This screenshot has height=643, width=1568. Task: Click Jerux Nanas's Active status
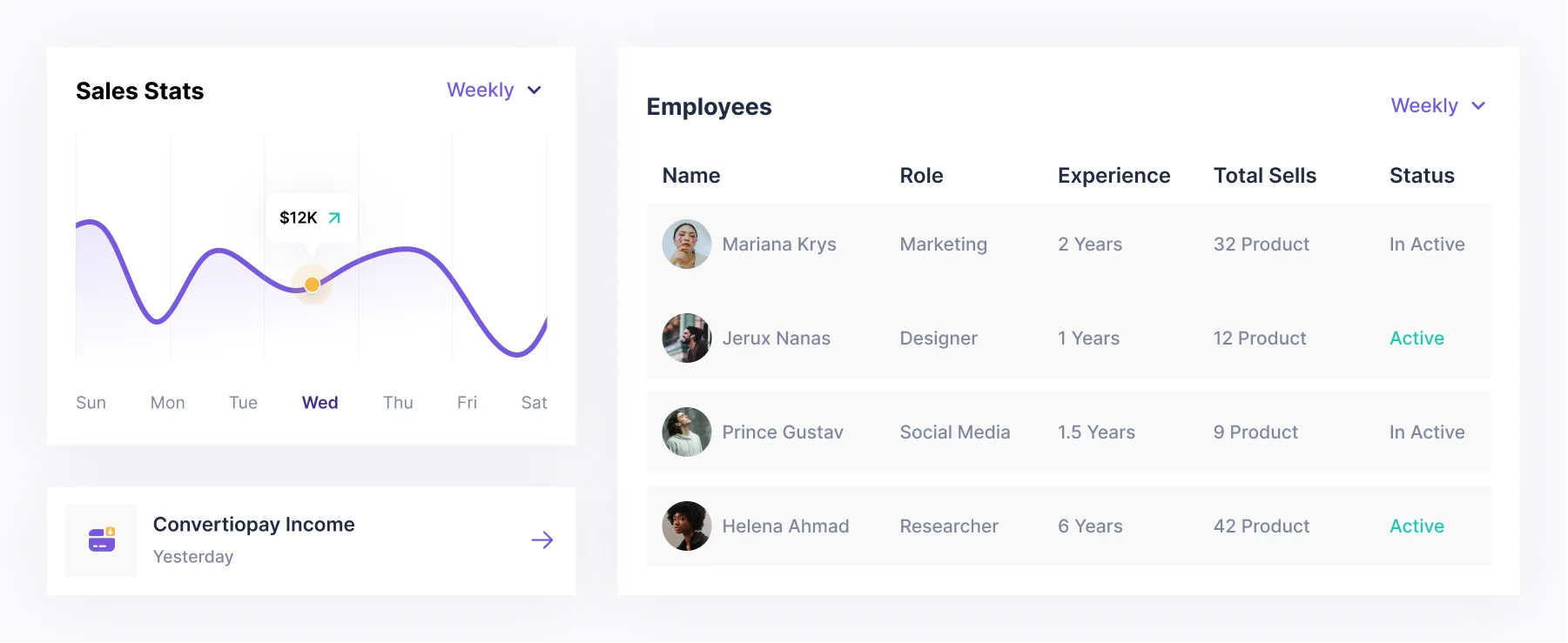[1417, 338]
